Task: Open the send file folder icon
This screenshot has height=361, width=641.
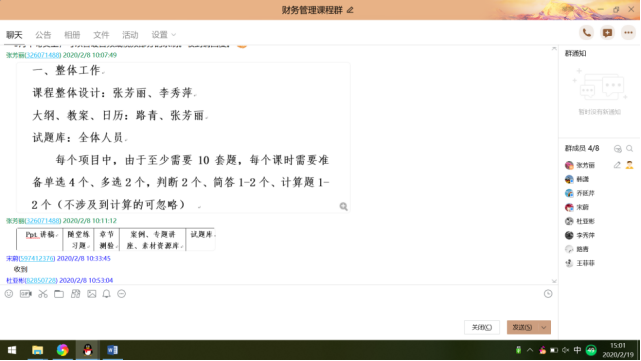Action: [x=59, y=294]
